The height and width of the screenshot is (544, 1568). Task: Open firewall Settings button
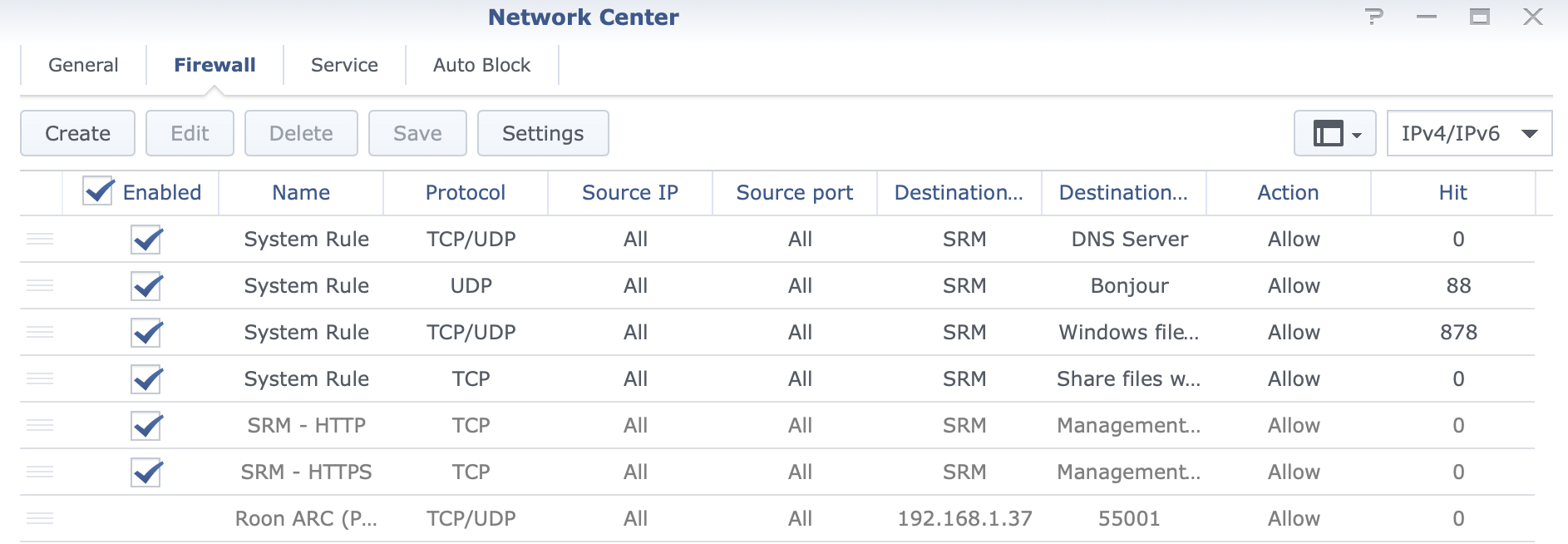[543, 133]
